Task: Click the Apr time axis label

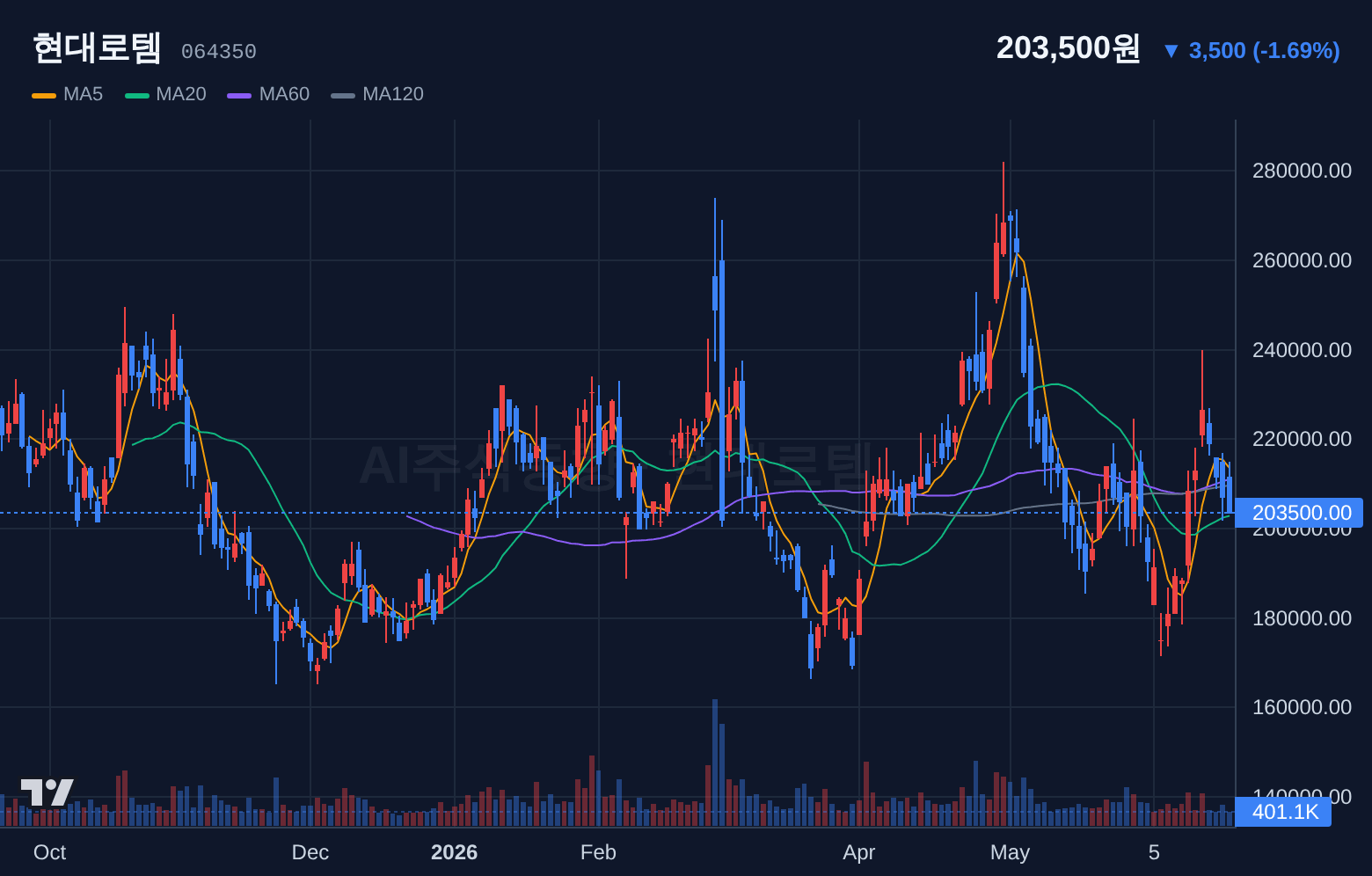Action: [858, 852]
